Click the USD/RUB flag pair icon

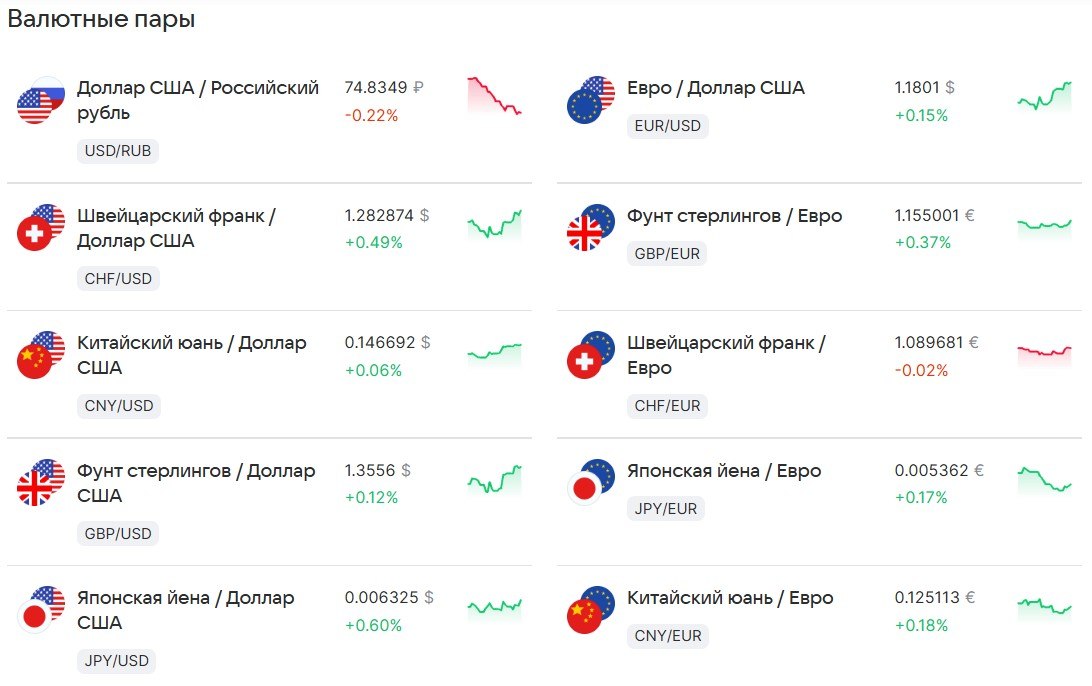(x=41, y=100)
